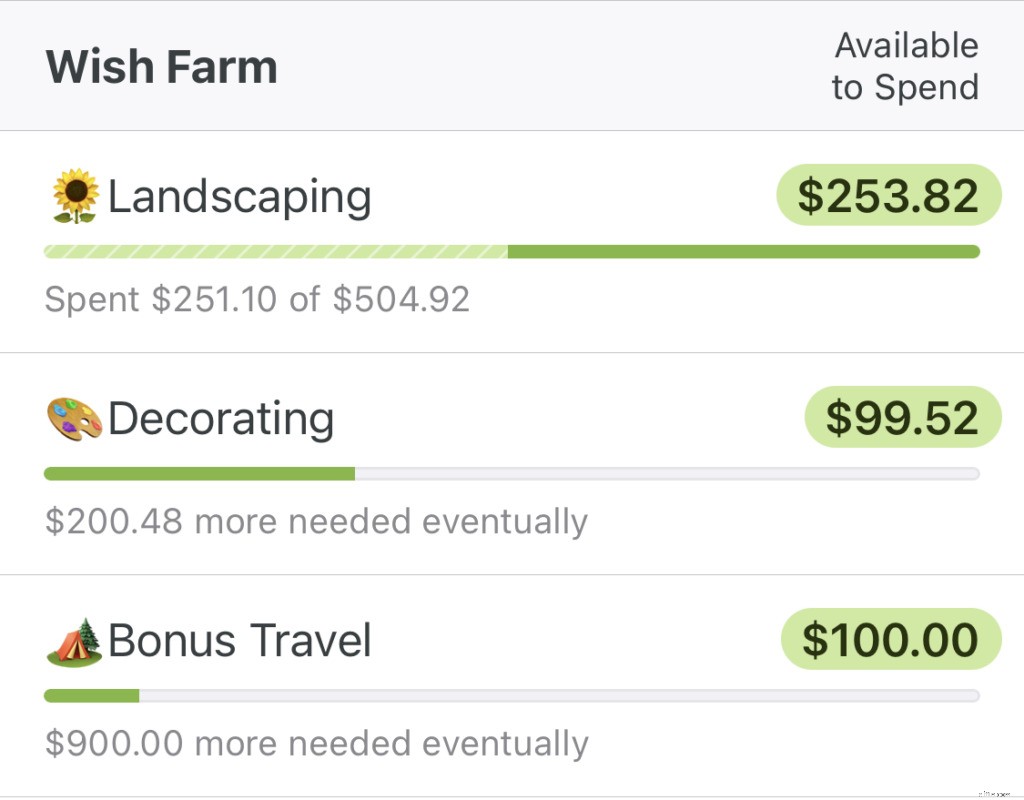Click the Available to Spend column header

coord(905,67)
